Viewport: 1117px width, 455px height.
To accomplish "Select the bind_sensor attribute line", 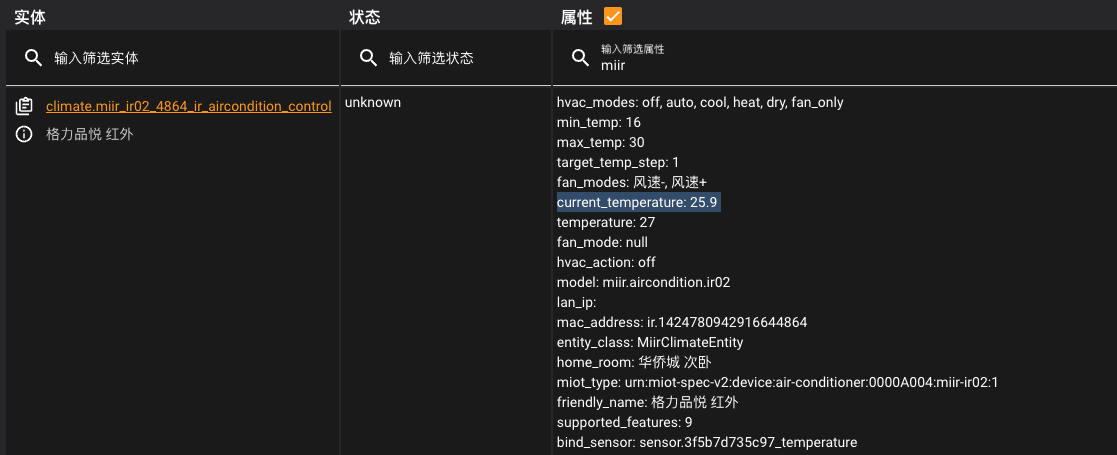I will point(707,442).
